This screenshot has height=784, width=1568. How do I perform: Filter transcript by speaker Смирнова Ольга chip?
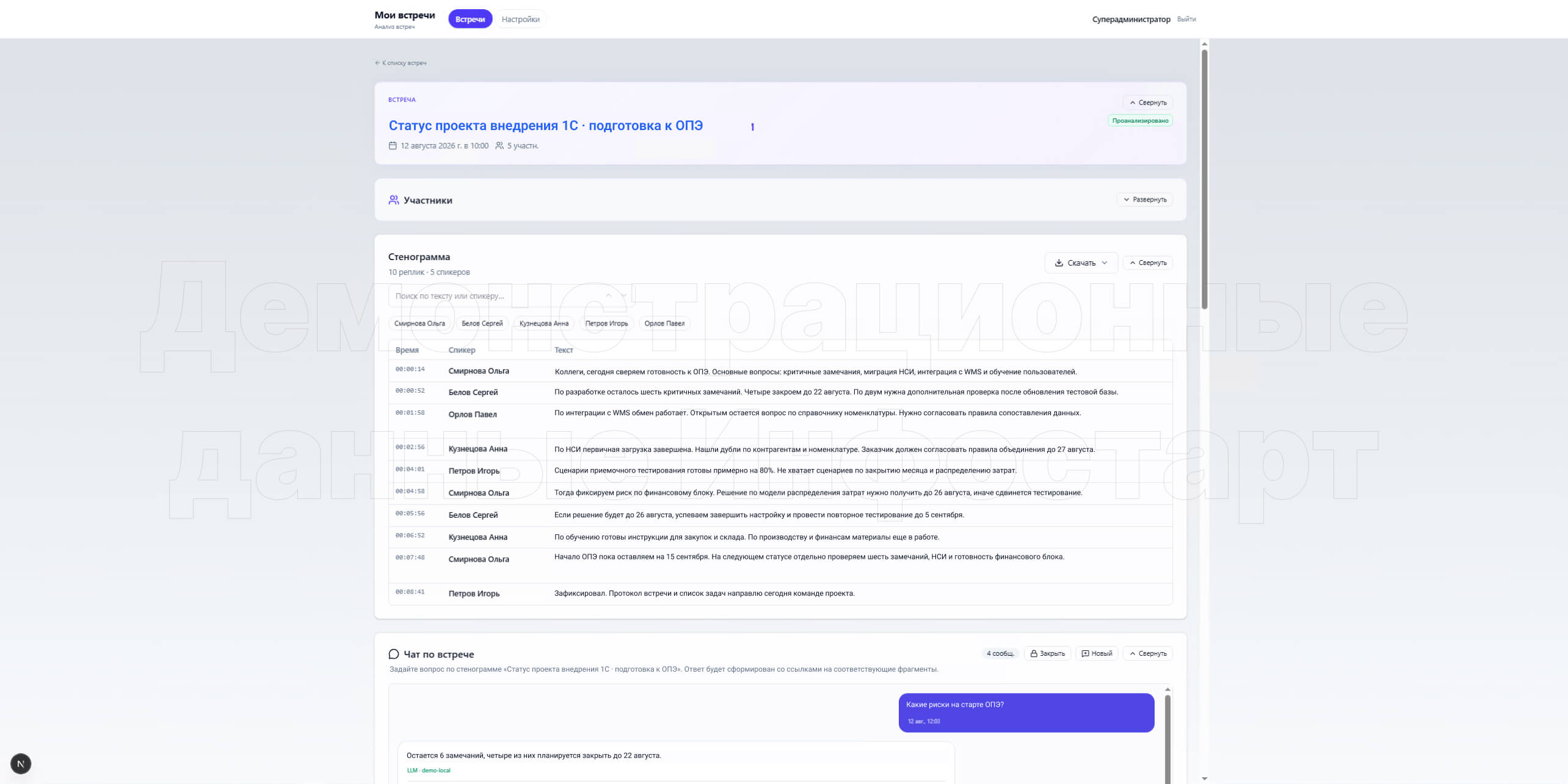click(x=419, y=324)
